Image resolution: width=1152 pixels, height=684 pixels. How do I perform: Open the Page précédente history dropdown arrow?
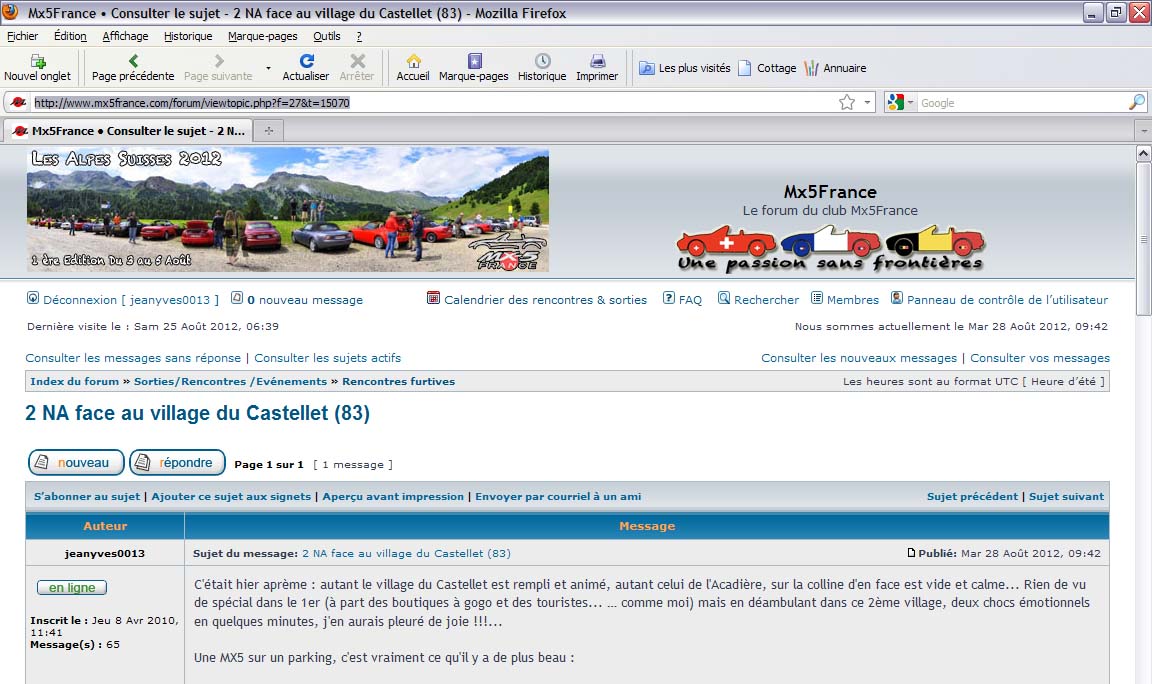pos(268,68)
